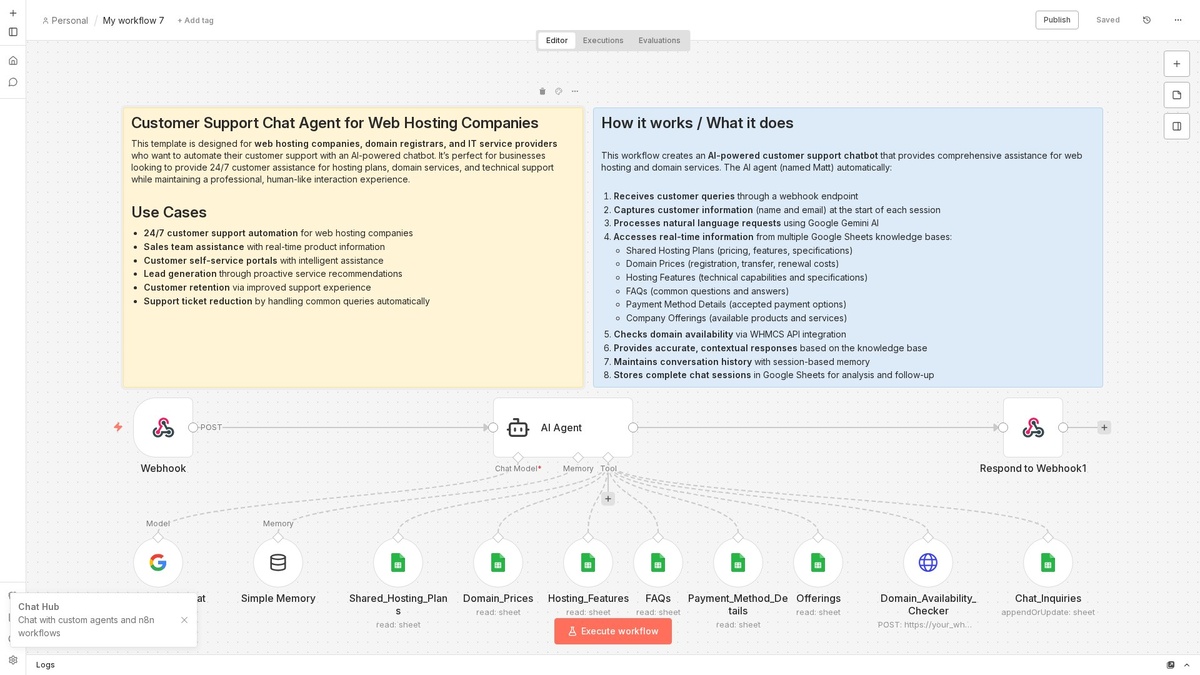Click Add tag link
This screenshot has width=1200, height=675.
pos(195,20)
